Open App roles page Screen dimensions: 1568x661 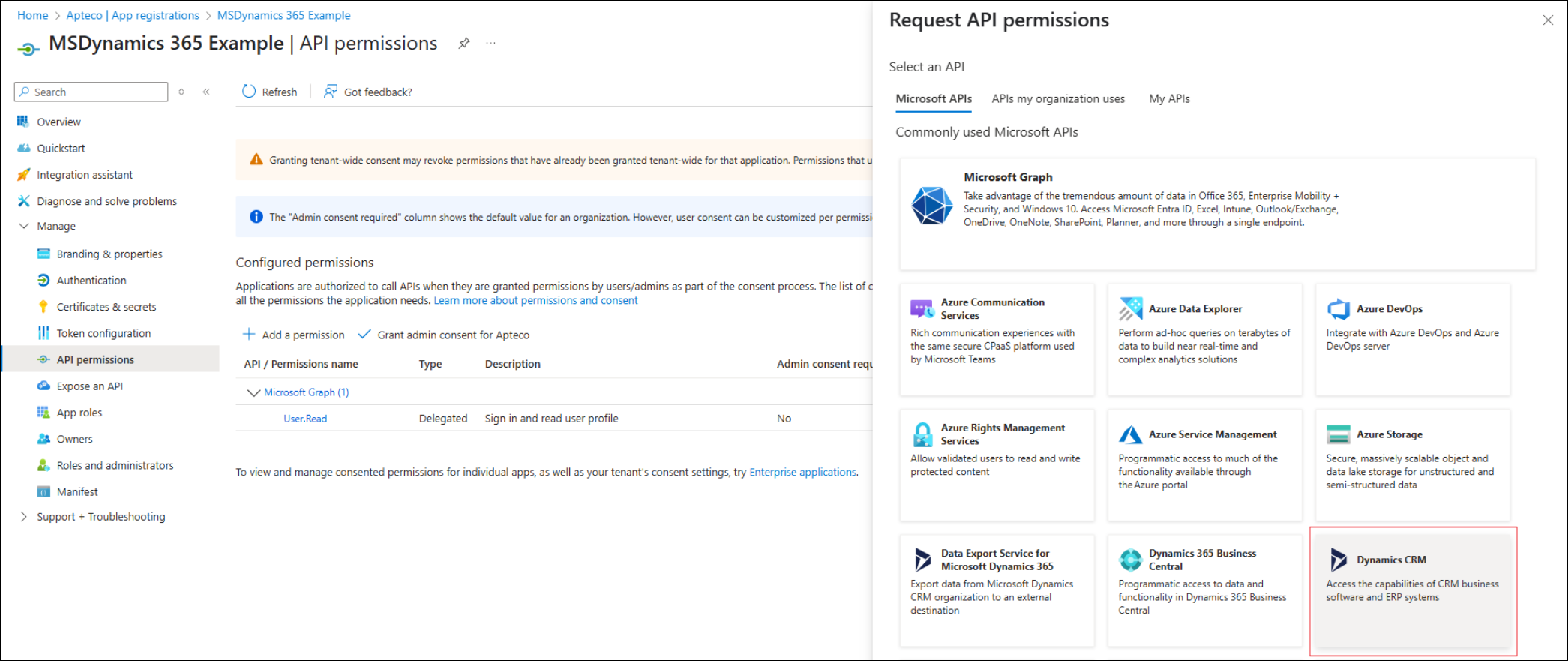point(79,413)
